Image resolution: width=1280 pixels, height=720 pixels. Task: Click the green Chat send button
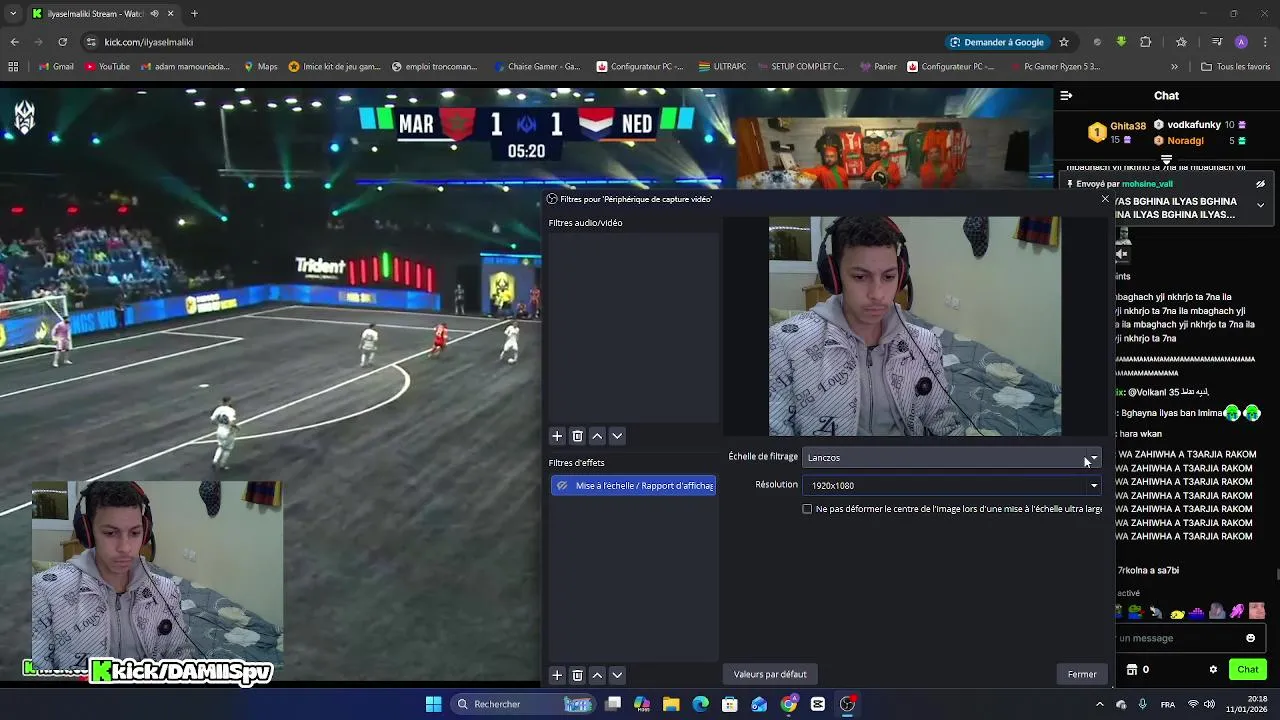point(1248,670)
